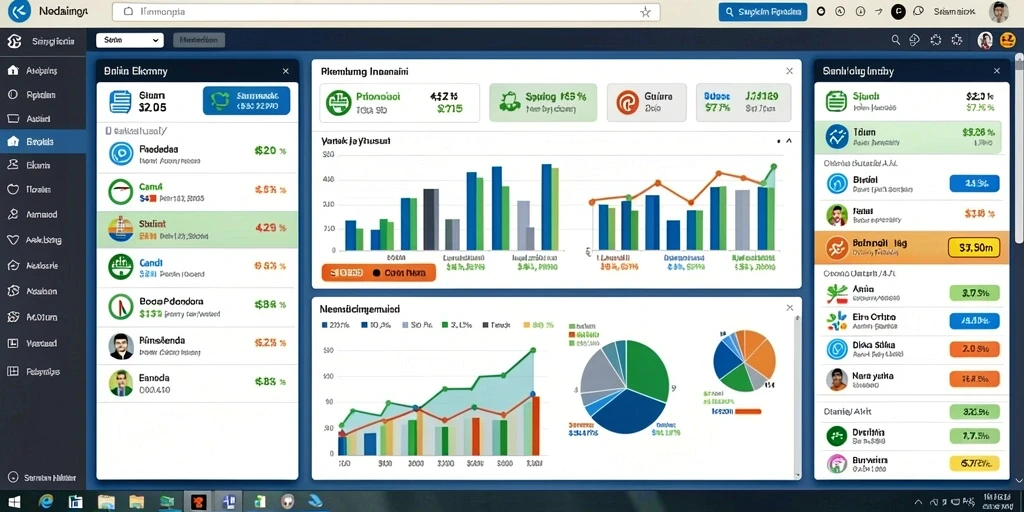The height and width of the screenshot is (512, 1024).
Task: Select the highlighted Brolals sidebar menu item
Action: pos(42,142)
